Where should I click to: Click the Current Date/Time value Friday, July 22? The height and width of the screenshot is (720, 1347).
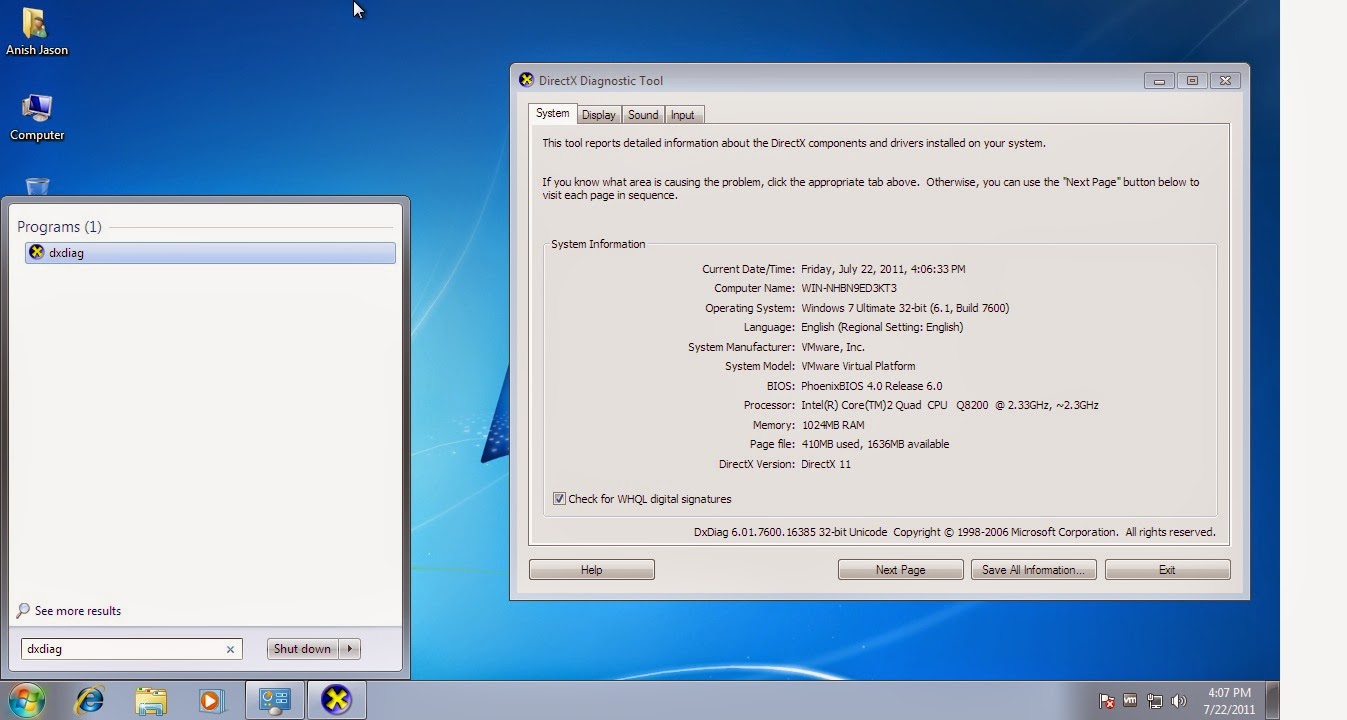coord(883,269)
